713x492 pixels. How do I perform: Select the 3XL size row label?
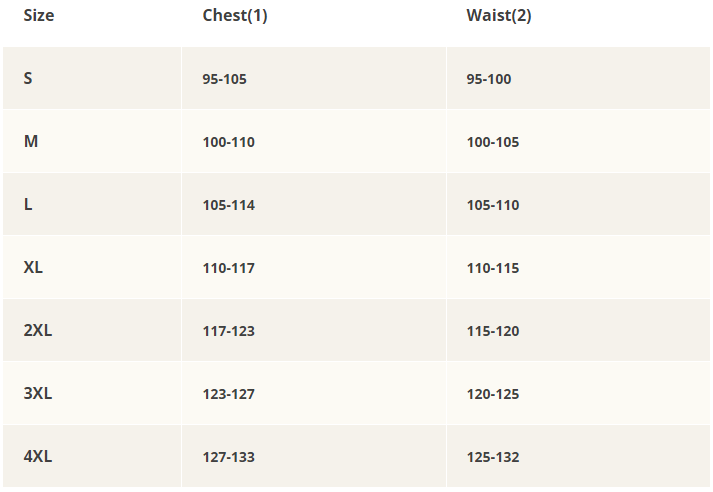pyautogui.click(x=38, y=393)
